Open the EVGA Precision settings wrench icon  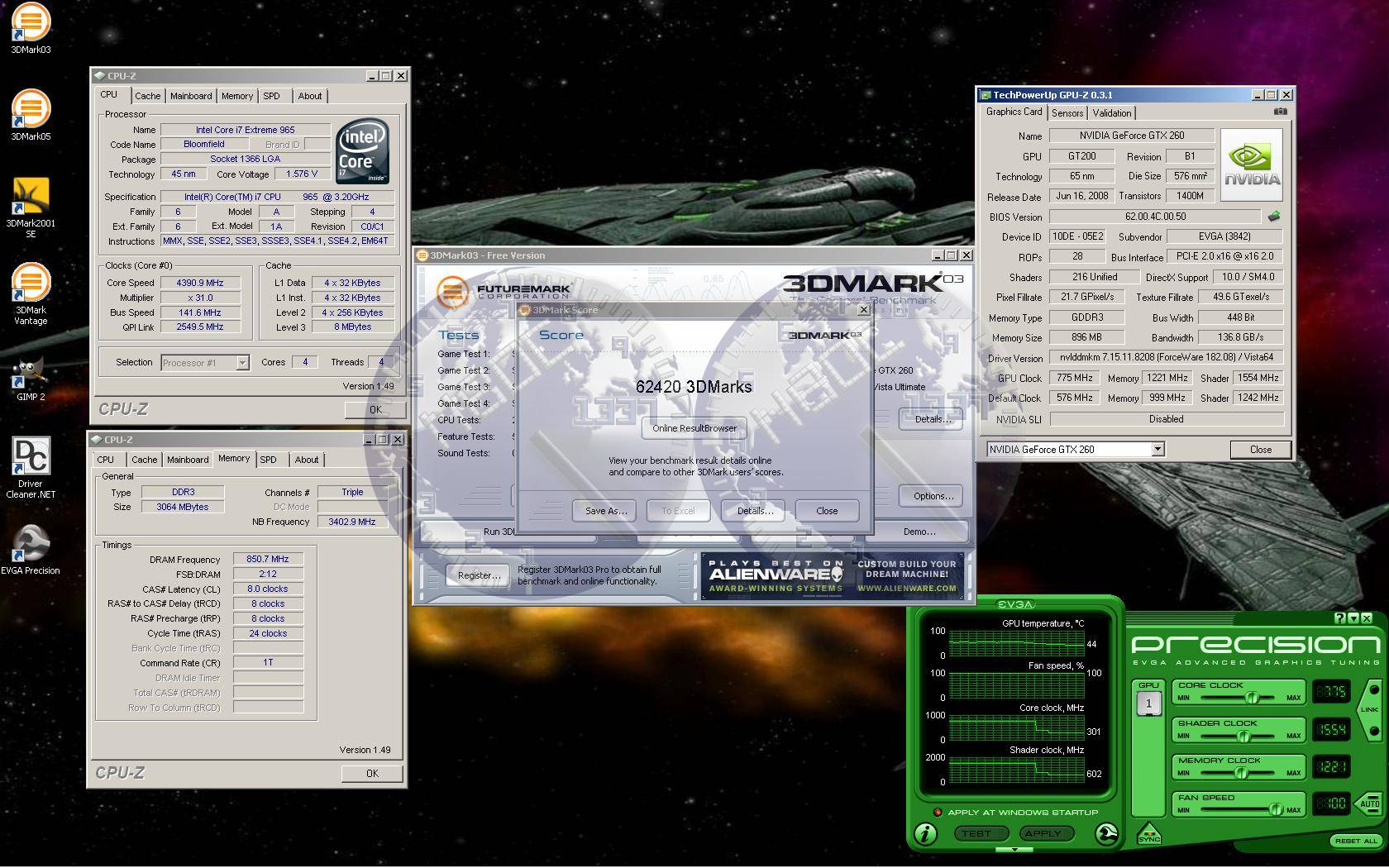(x=1106, y=833)
